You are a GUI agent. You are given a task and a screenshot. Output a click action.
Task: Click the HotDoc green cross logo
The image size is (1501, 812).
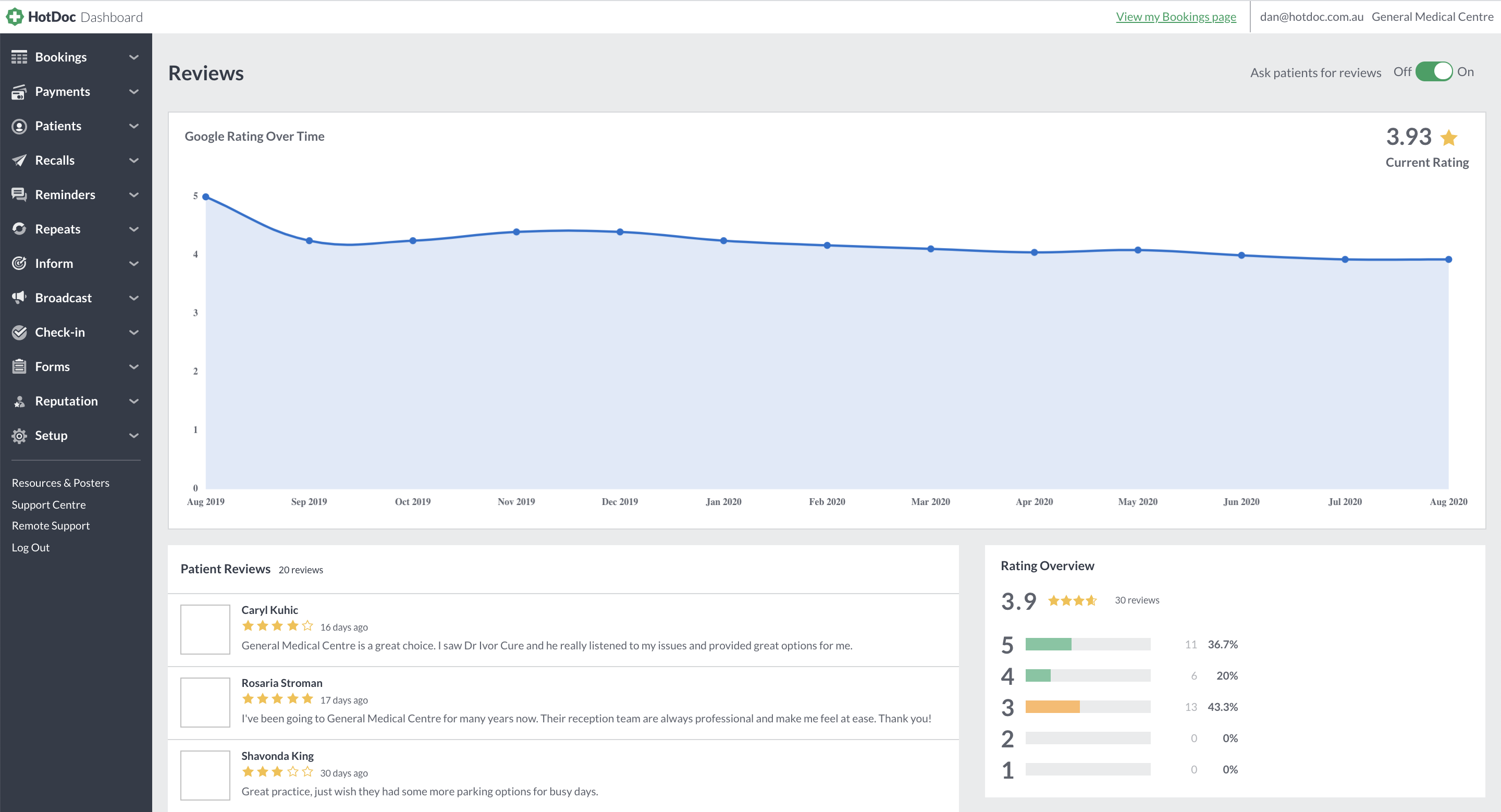pos(15,16)
